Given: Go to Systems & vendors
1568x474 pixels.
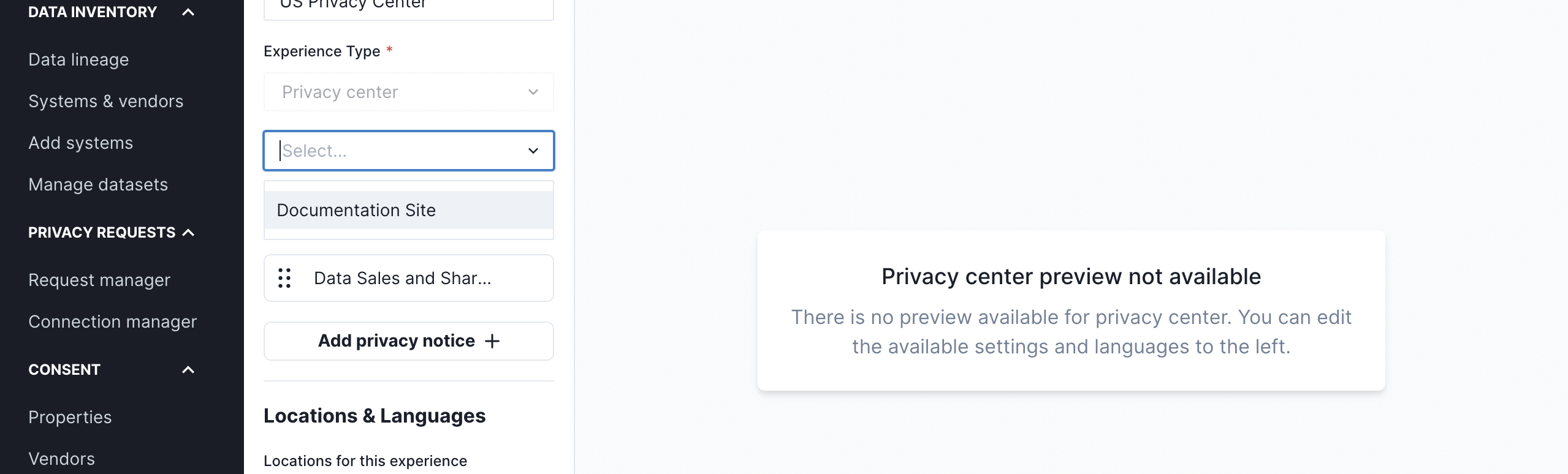Looking at the screenshot, I should [x=105, y=101].
